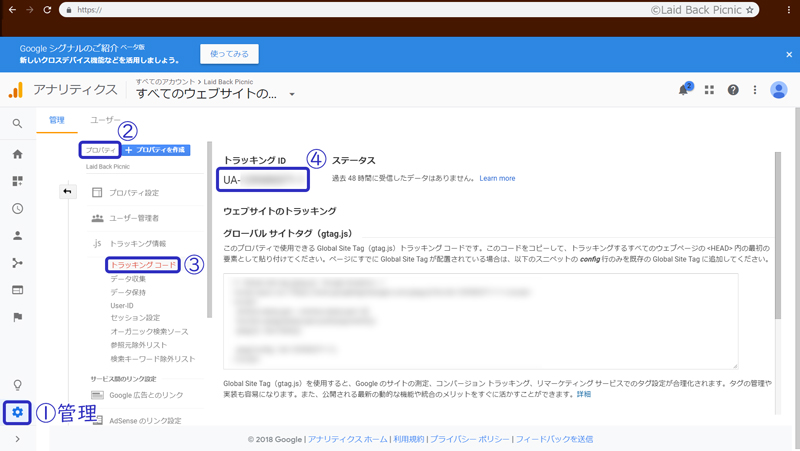Open the user account avatar
Screen dimensions: 800x451
779,90
